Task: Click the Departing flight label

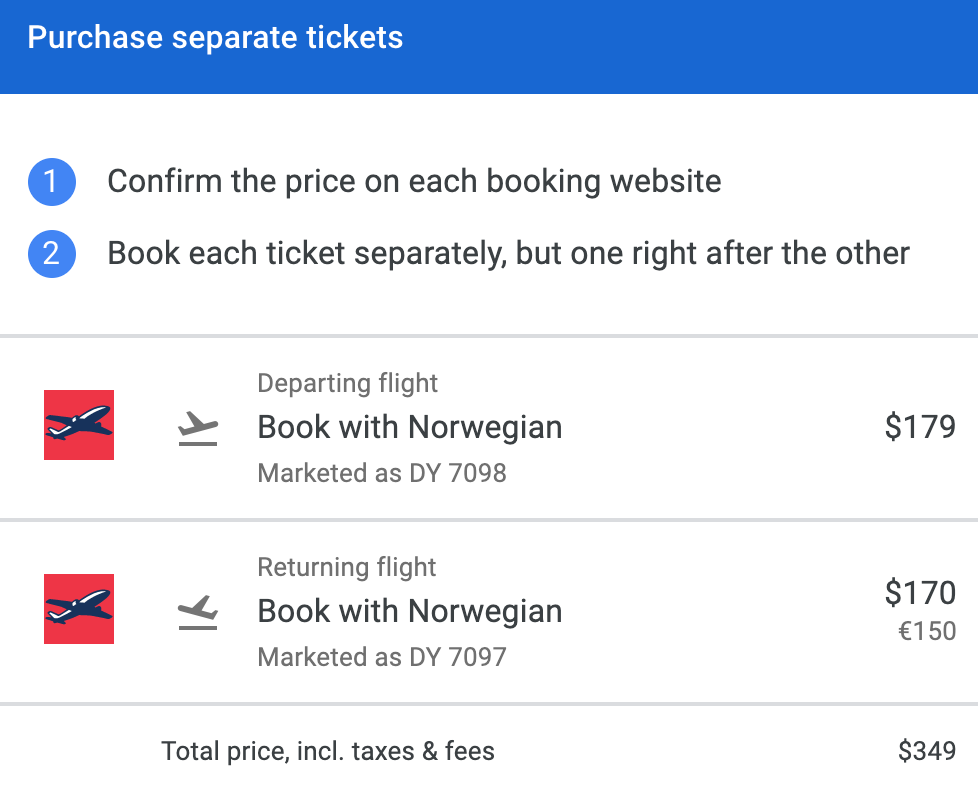Action: pos(348,383)
